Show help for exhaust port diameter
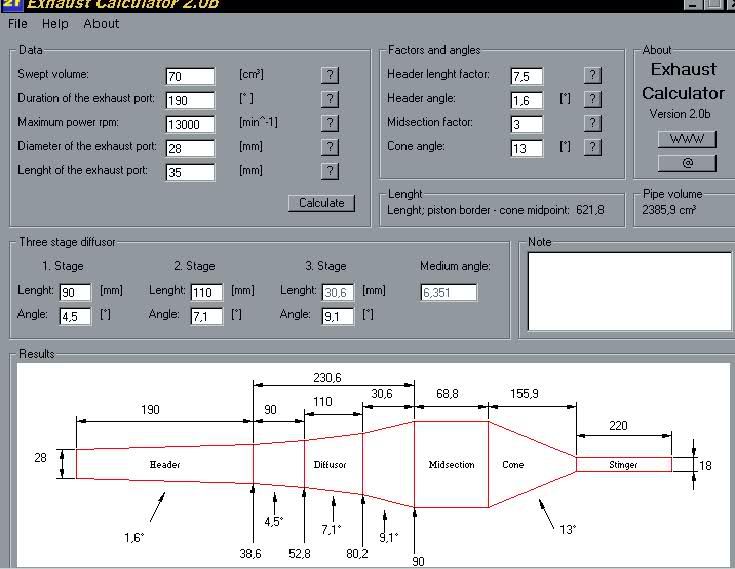Viewport: 735px width, 569px height. pos(330,147)
